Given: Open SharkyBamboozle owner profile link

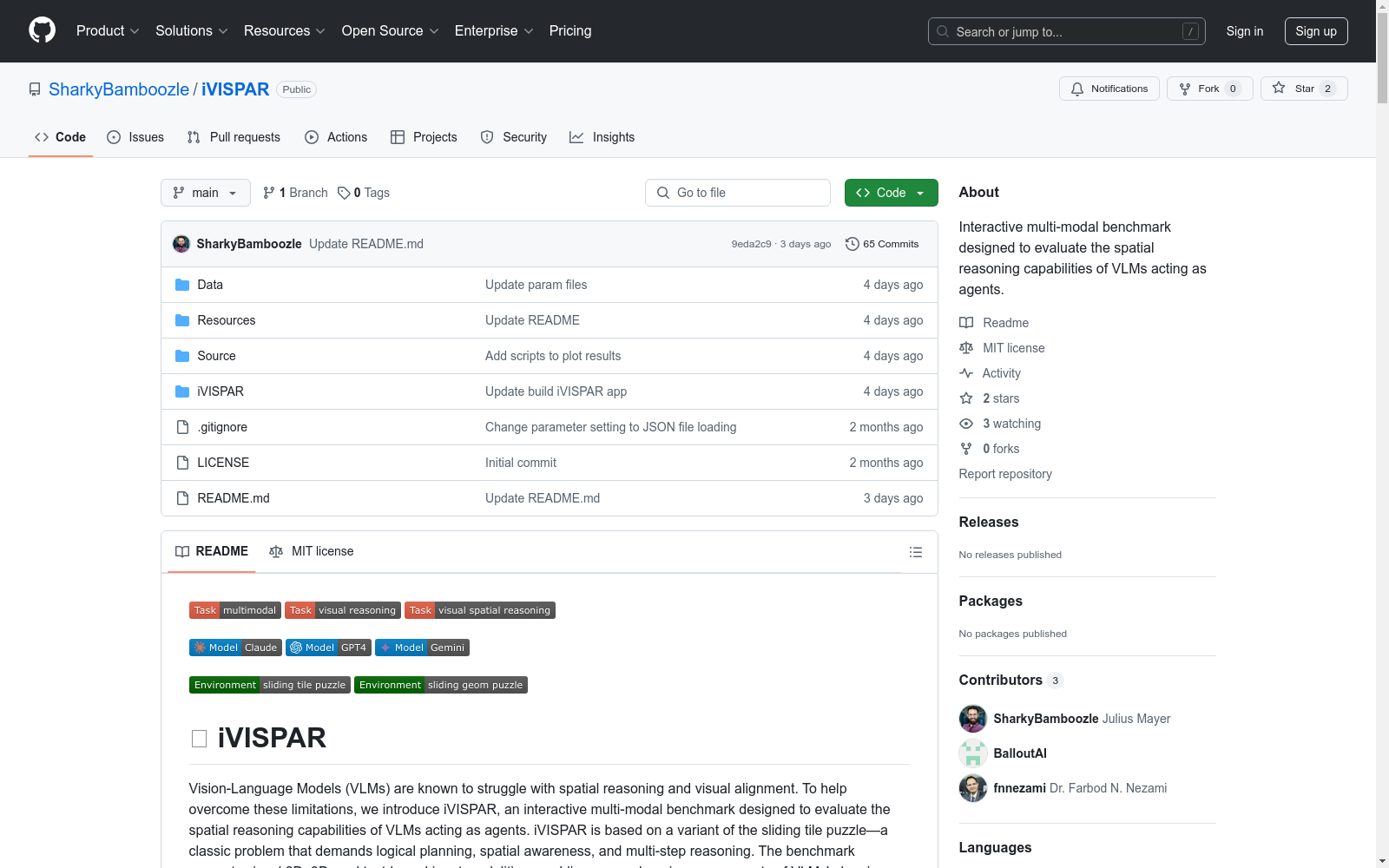Looking at the screenshot, I should point(119,89).
